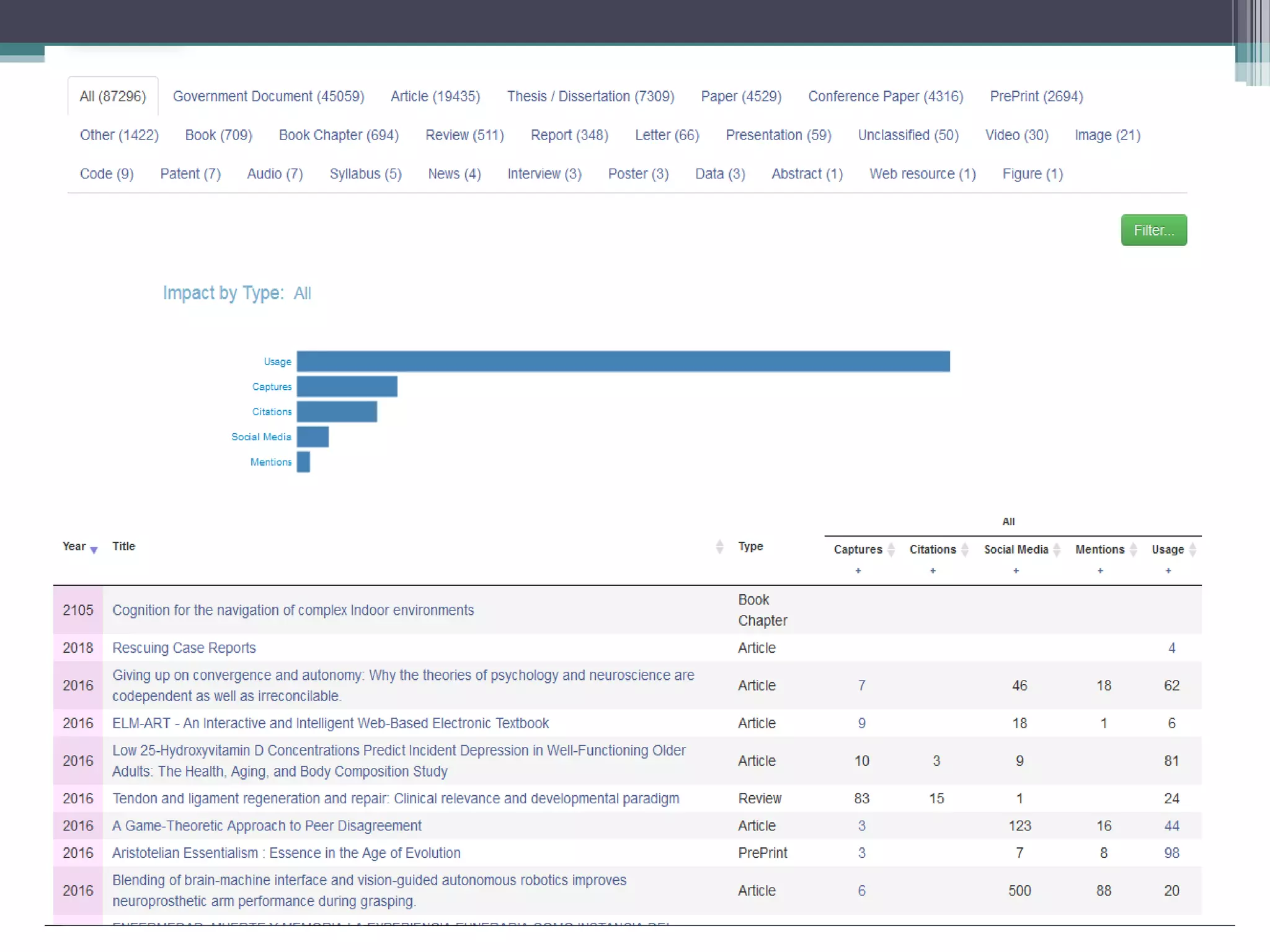This screenshot has height=952, width=1270.
Task: Open the green Filter button
Action: point(1153,230)
